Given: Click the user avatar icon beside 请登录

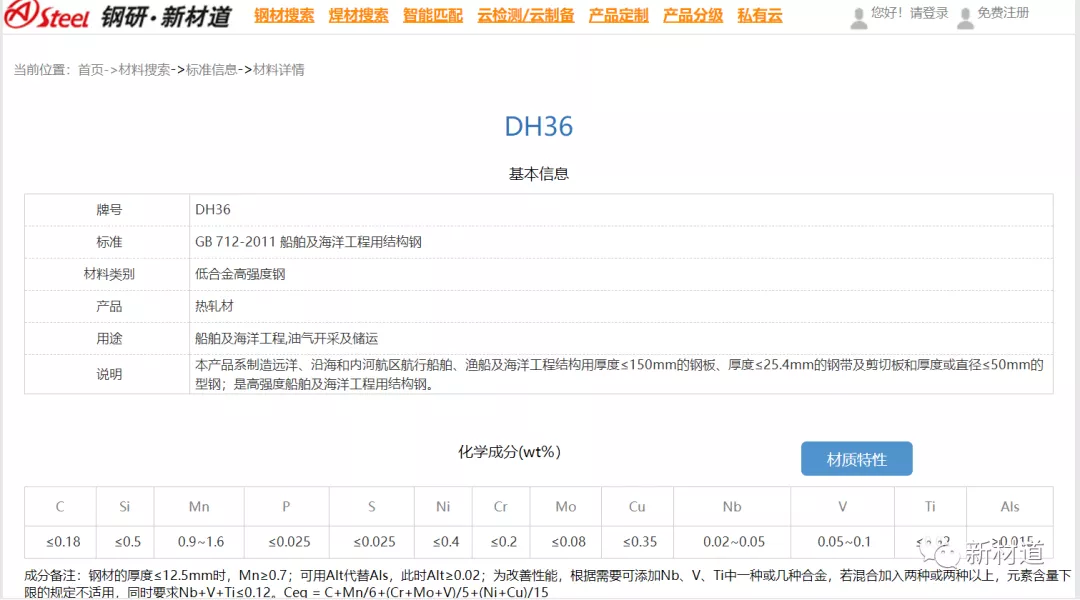Looking at the screenshot, I should [x=858, y=17].
